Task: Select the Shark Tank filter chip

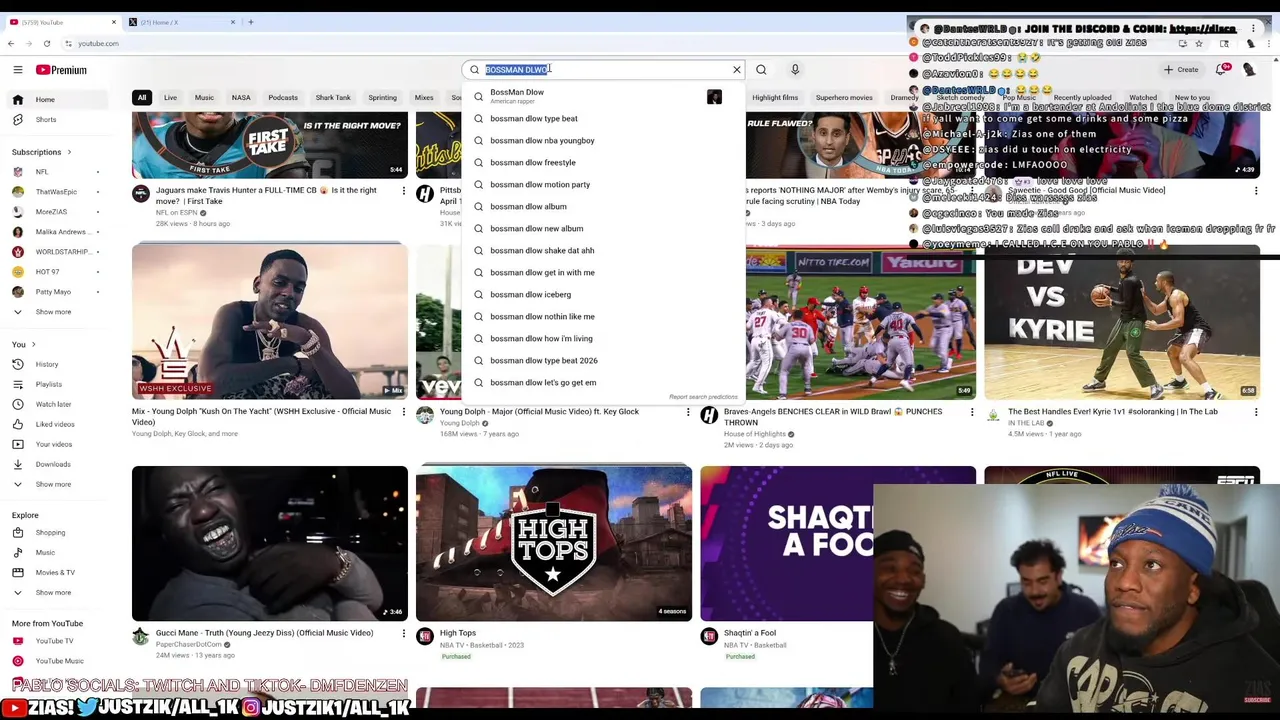Action: tap(333, 98)
